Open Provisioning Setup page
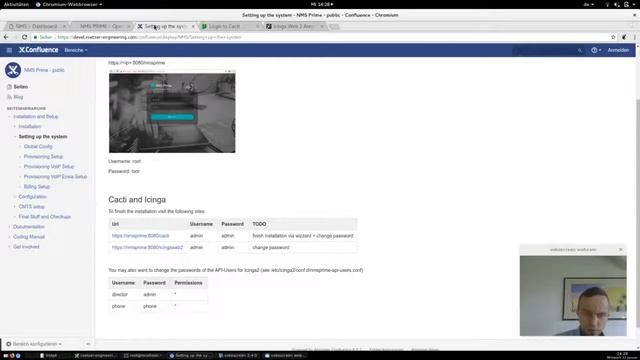 pyautogui.click(x=43, y=157)
